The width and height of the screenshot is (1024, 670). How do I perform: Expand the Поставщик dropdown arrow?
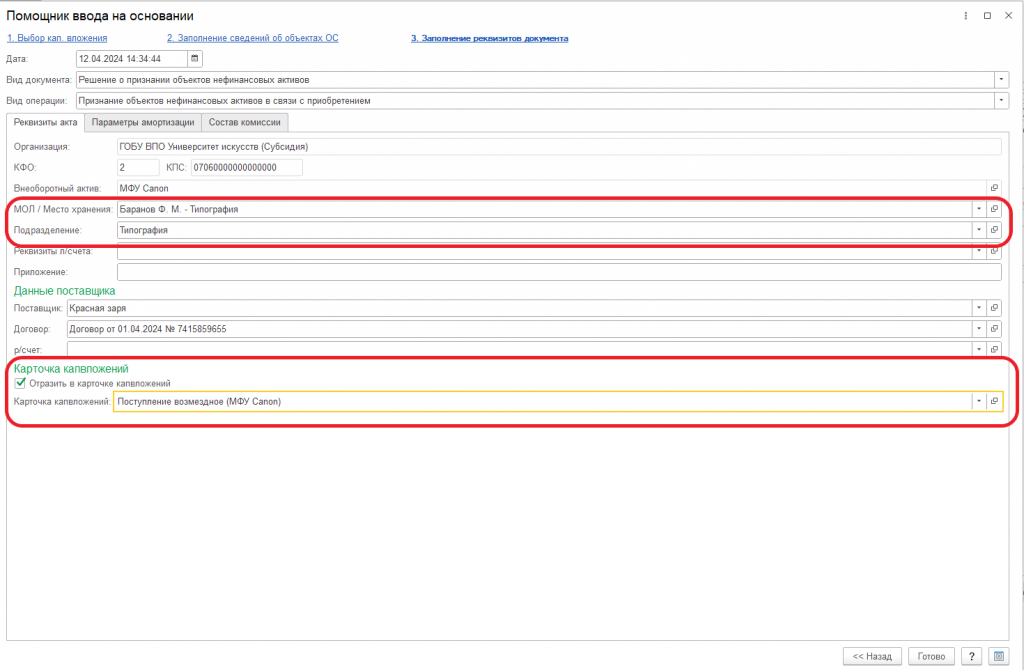click(x=979, y=308)
